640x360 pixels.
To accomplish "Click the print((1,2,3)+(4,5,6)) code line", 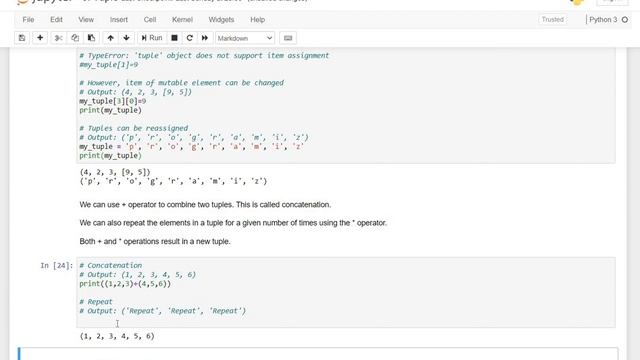I will [125, 284].
